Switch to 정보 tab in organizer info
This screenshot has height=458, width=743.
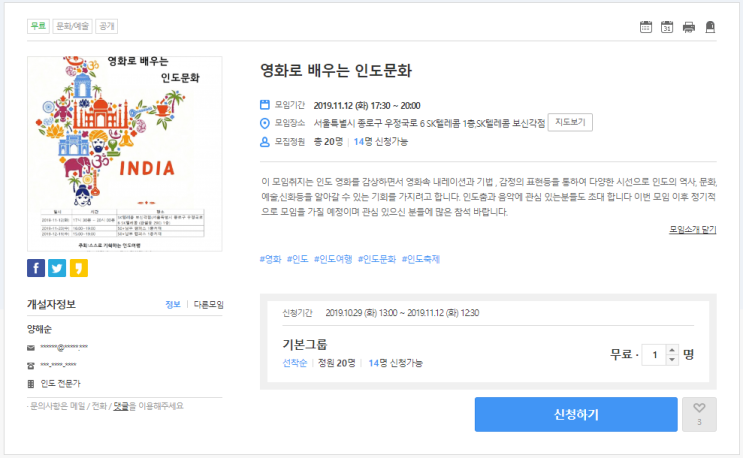173,305
